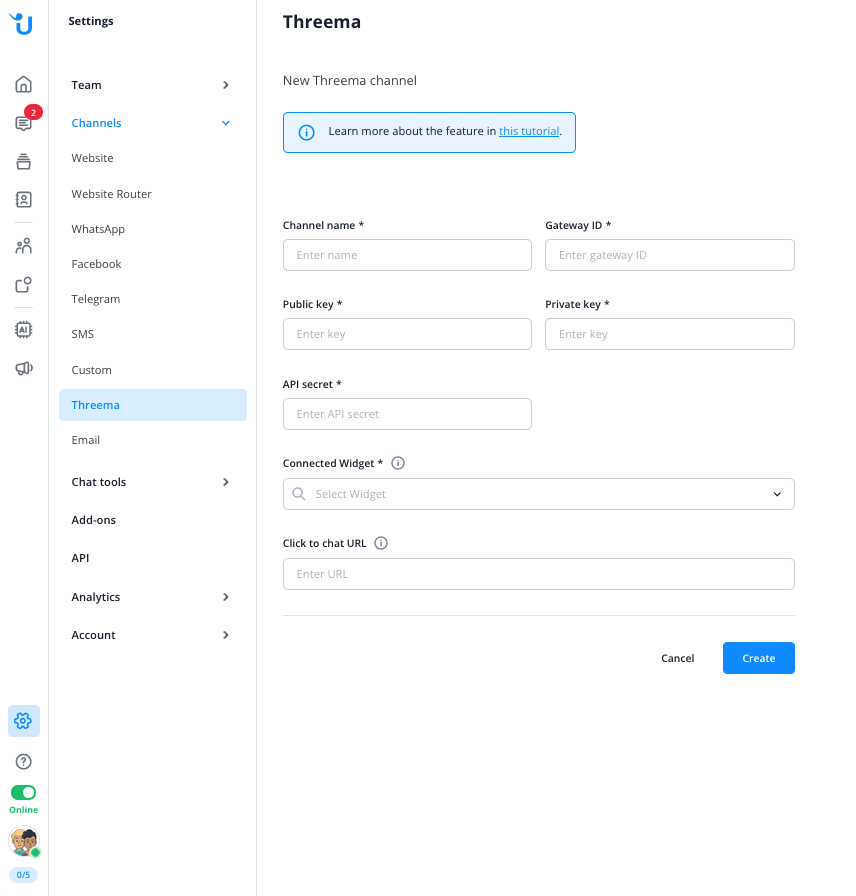Open the contacts book icon

point(23,199)
